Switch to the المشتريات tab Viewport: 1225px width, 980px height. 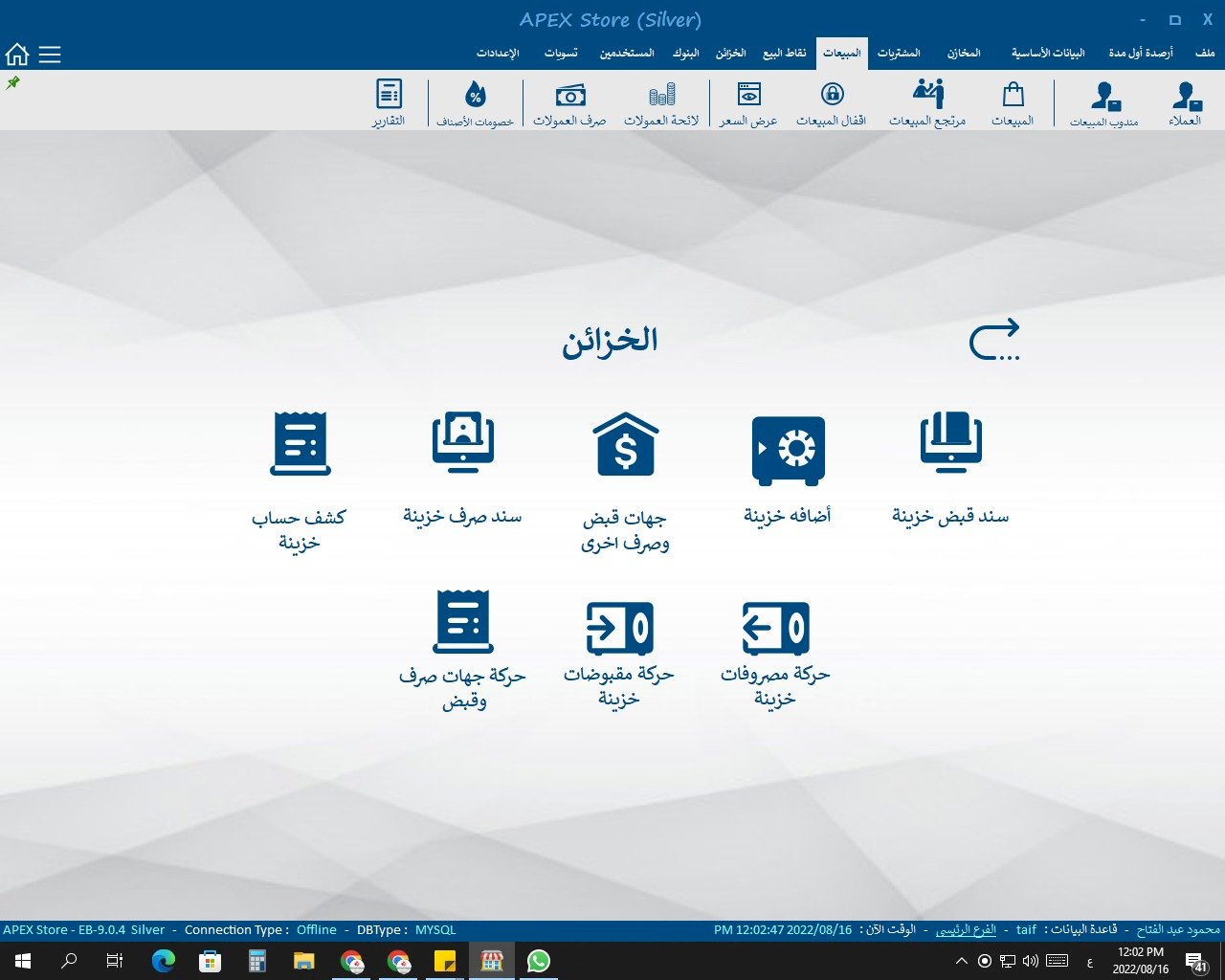point(899,54)
